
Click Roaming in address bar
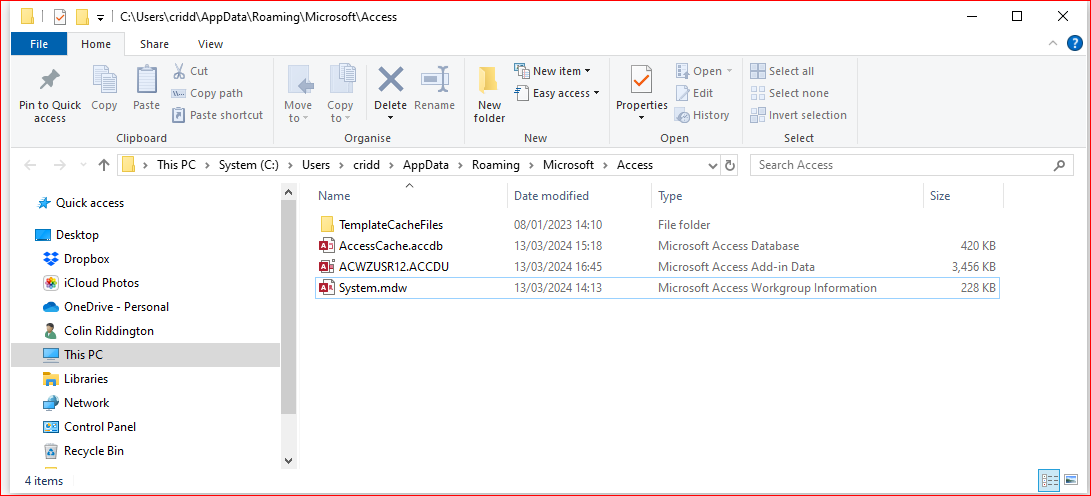click(x=496, y=165)
